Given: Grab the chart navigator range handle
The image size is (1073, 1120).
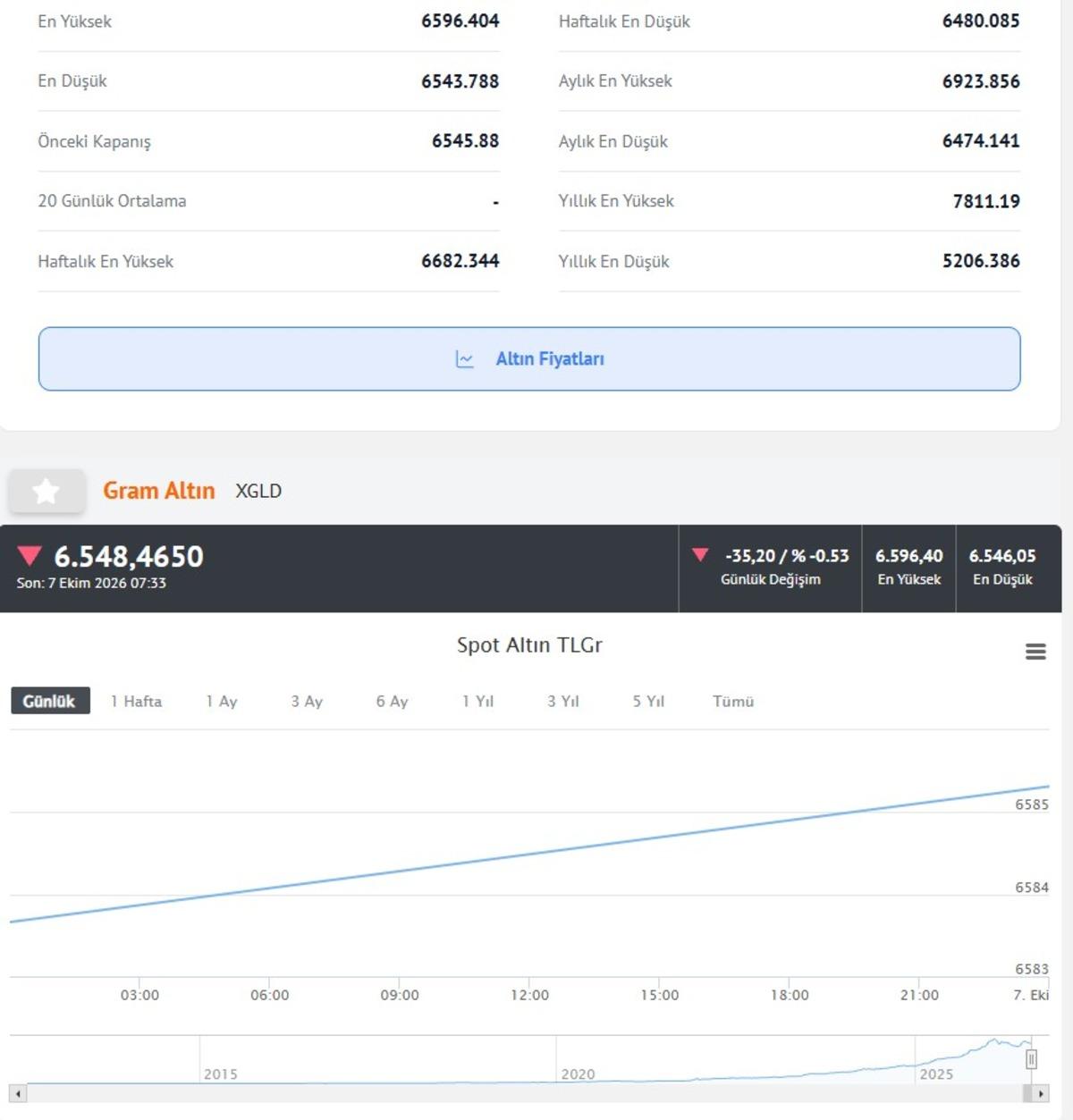Looking at the screenshot, I should point(1031,1059).
